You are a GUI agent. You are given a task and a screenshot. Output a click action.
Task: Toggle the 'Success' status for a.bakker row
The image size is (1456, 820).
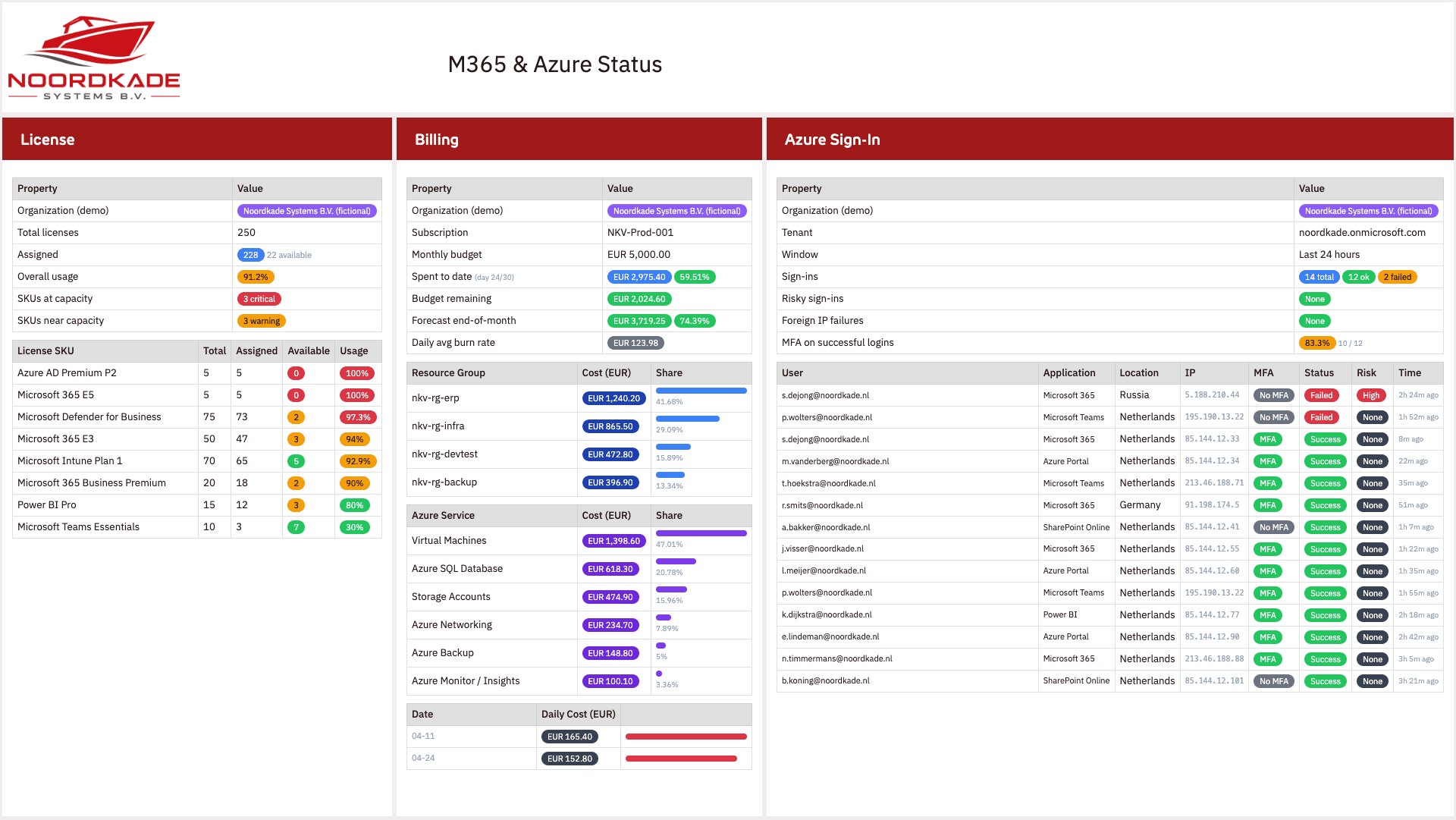coord(1325,527)
